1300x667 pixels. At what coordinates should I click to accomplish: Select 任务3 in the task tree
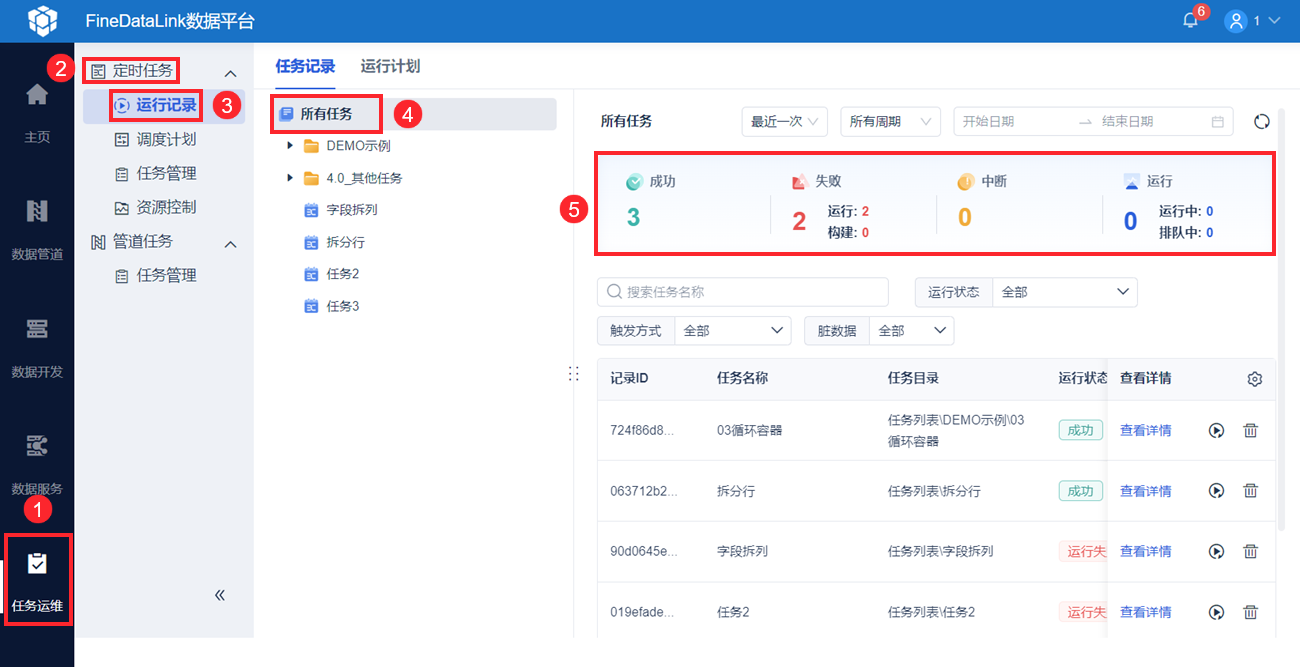[x=342, y=306]
